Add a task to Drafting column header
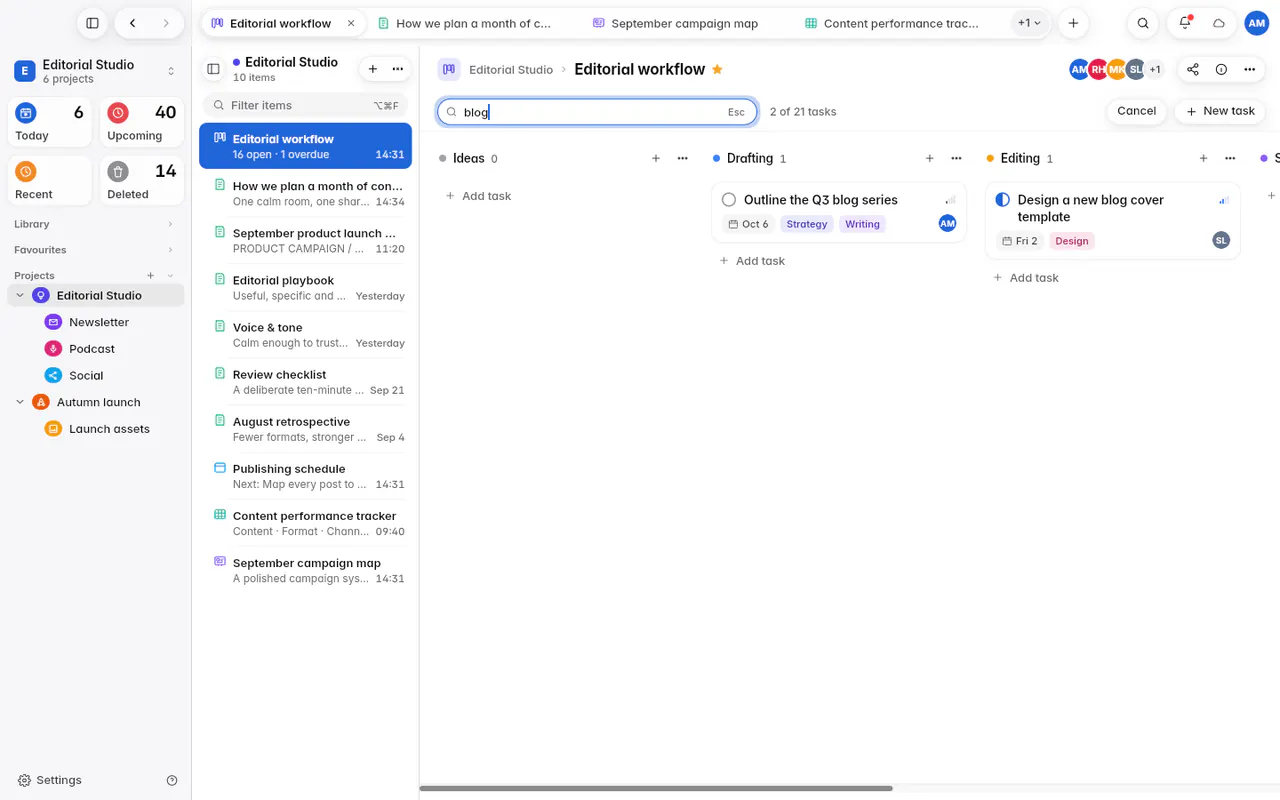The height and width of the screenshot is (800, 1280). tap(929, 158)
